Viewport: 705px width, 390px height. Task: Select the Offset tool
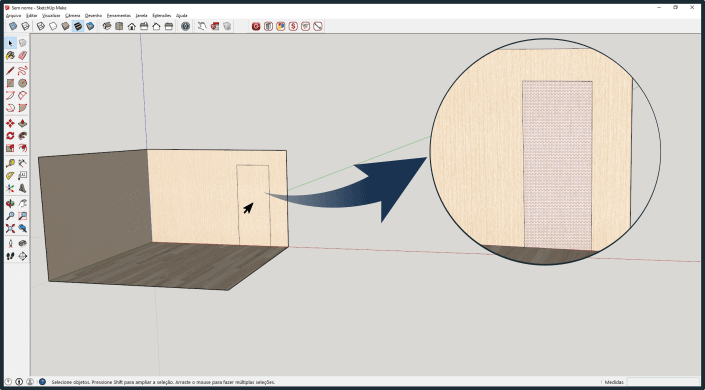22,148
